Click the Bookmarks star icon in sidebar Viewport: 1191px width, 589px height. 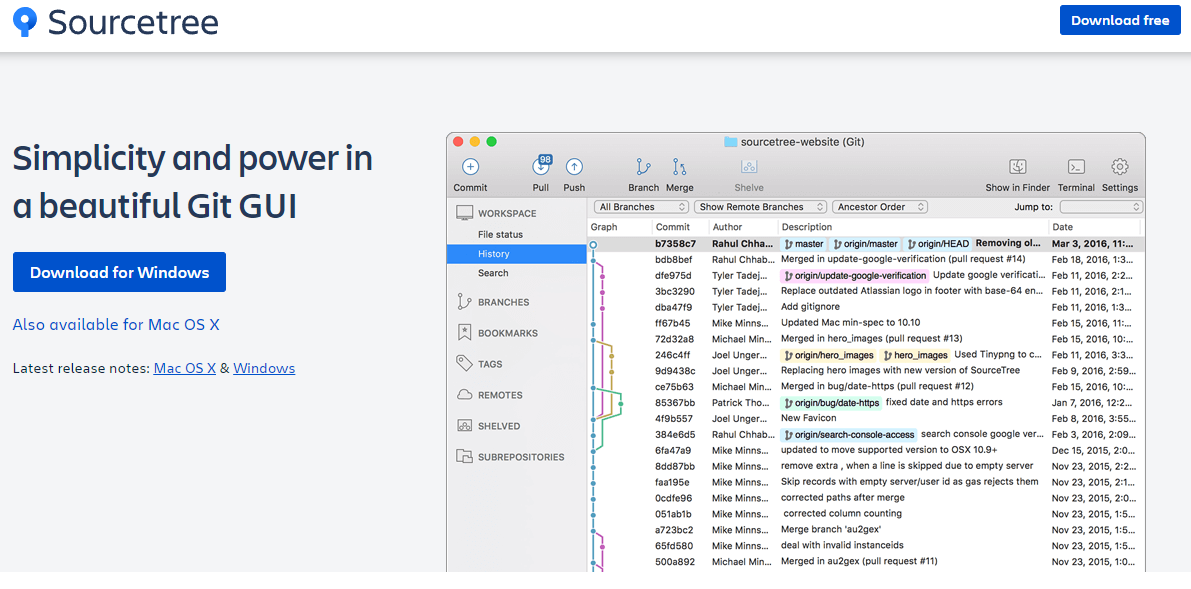[464, 333]
